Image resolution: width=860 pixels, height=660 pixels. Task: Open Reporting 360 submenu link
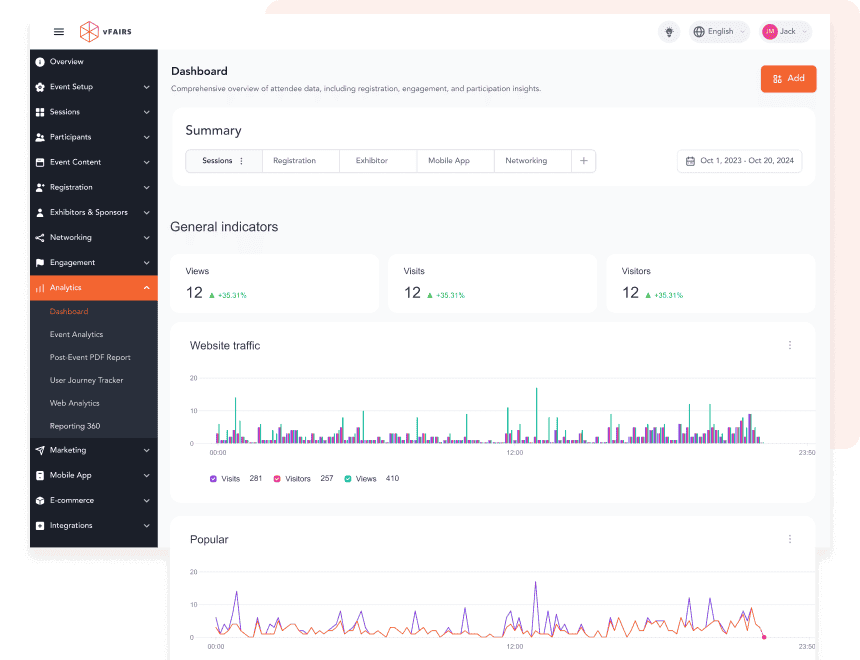click(x=75, y=426)
